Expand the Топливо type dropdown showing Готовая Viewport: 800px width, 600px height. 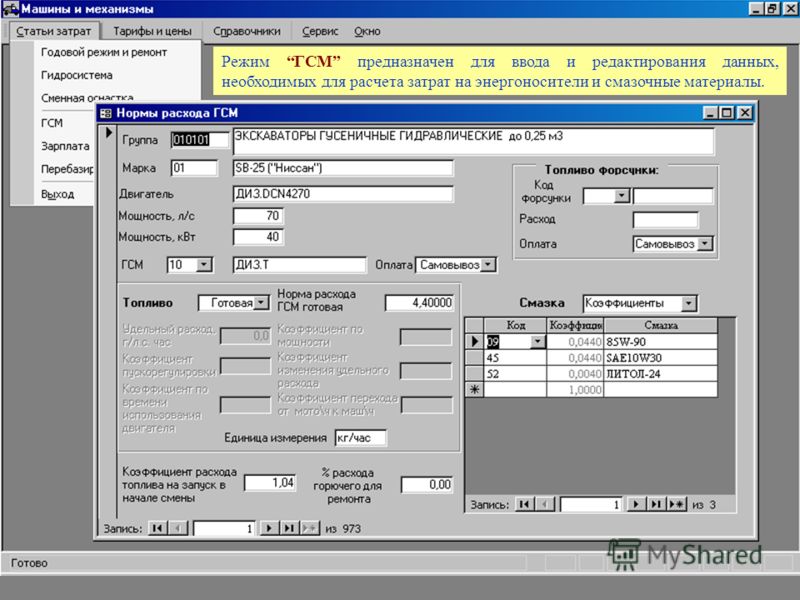coord(261,303)
